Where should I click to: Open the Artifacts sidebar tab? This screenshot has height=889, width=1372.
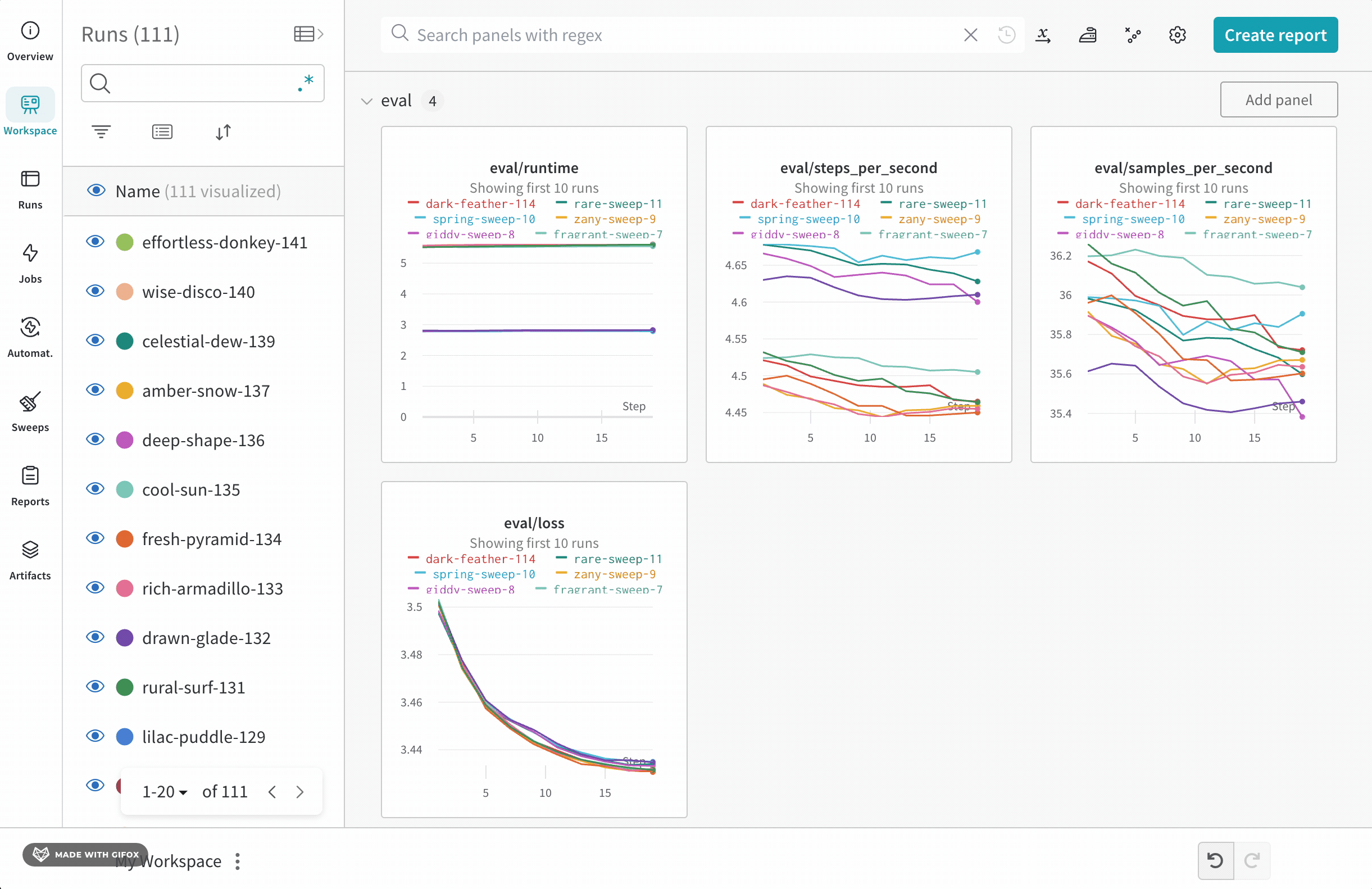click(x=30, y=559)
